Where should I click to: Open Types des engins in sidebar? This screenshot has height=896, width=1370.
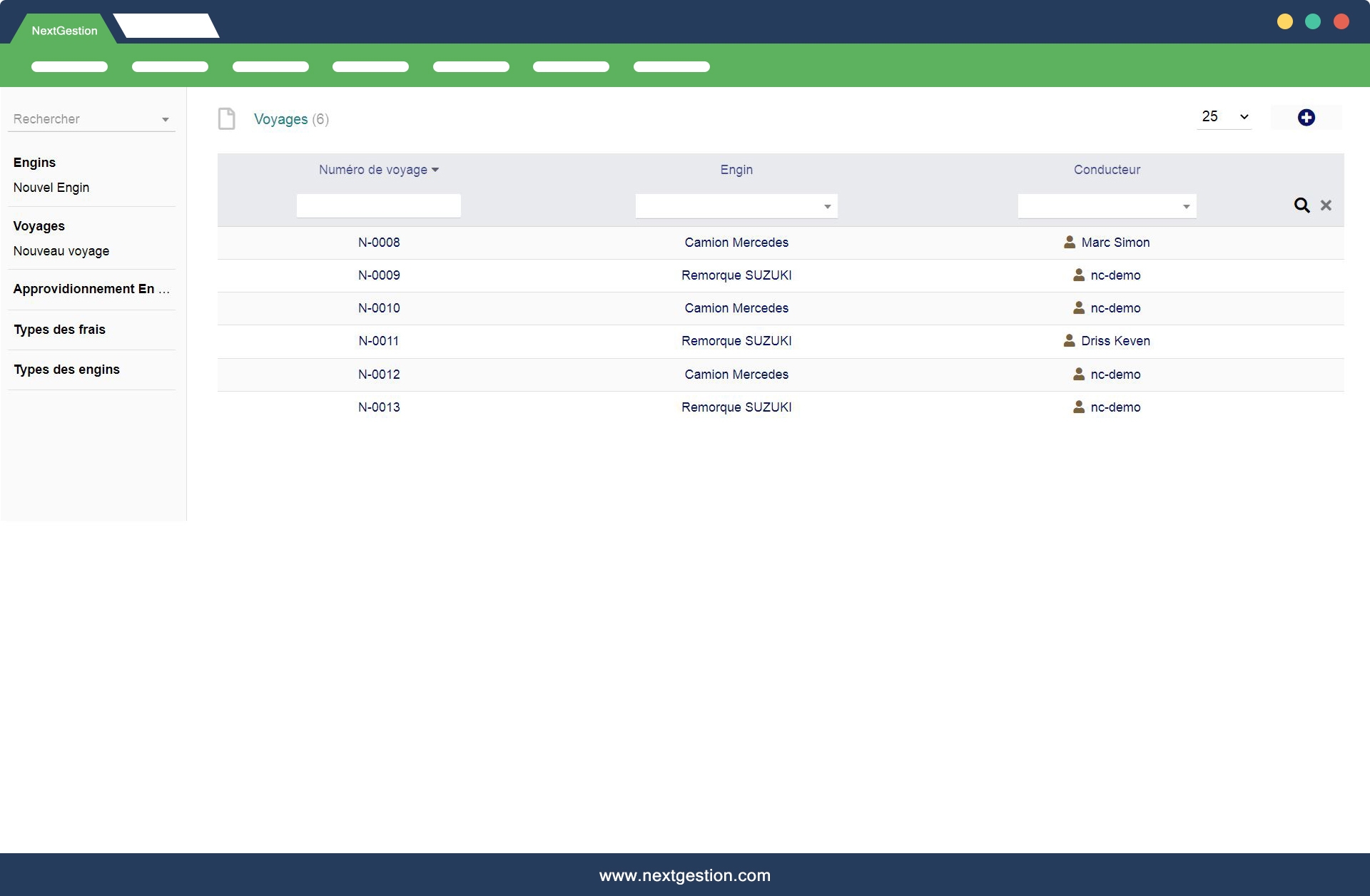click(67, 370)
